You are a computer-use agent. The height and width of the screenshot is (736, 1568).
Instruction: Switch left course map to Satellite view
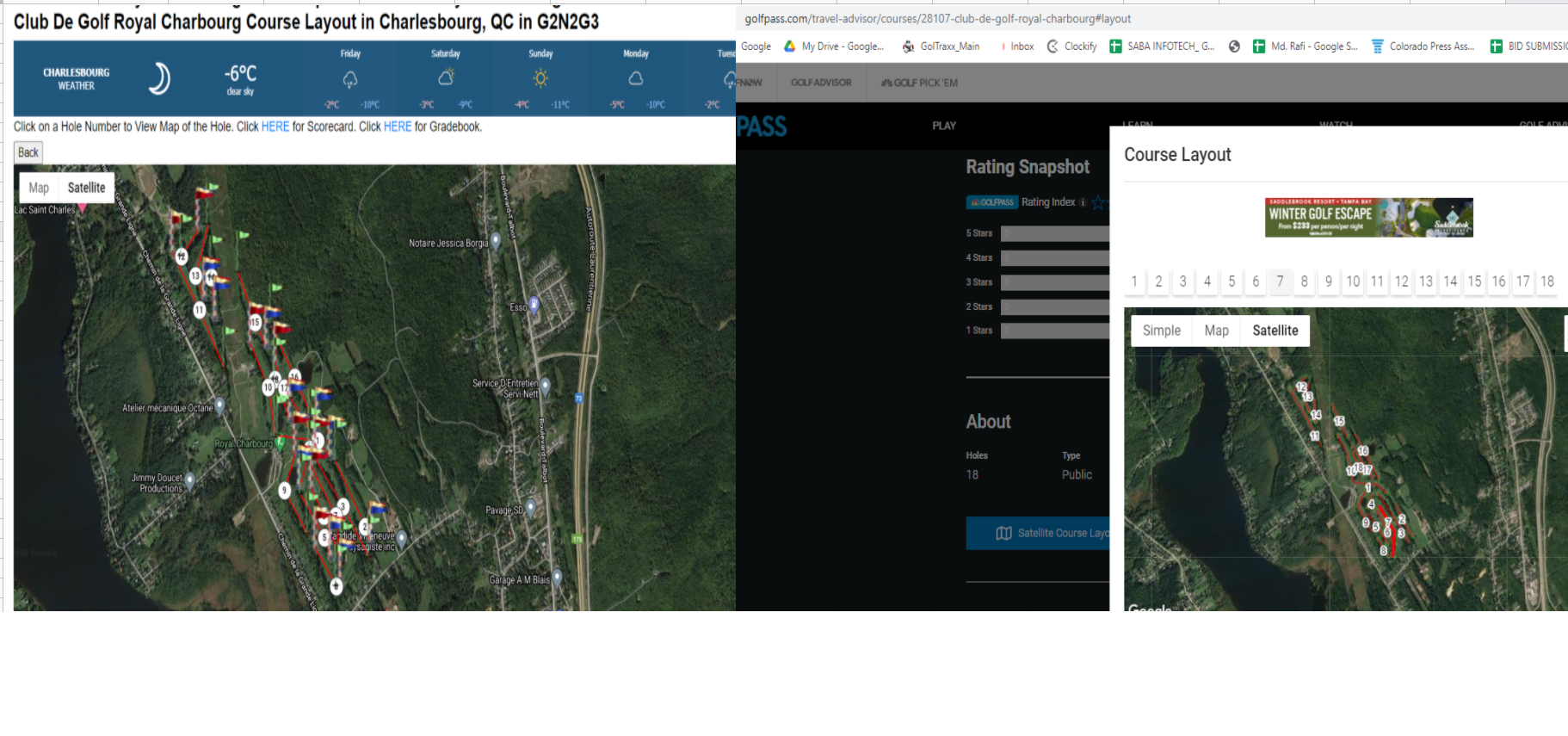[86, 188]
